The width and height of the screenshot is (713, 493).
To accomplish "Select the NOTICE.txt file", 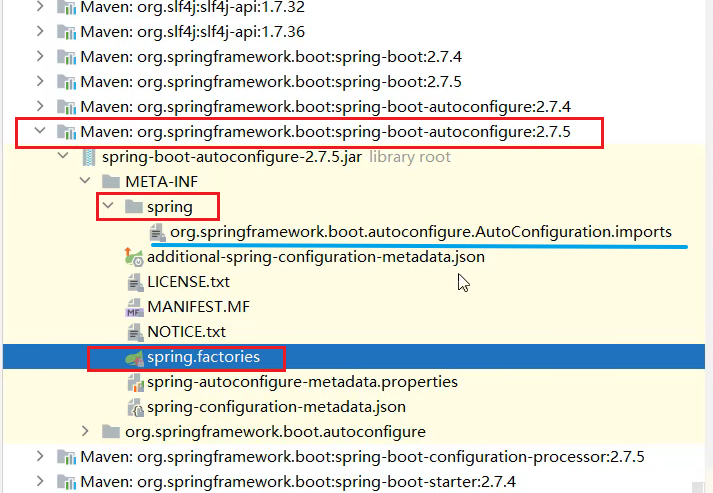I will (x=186, y=332).
